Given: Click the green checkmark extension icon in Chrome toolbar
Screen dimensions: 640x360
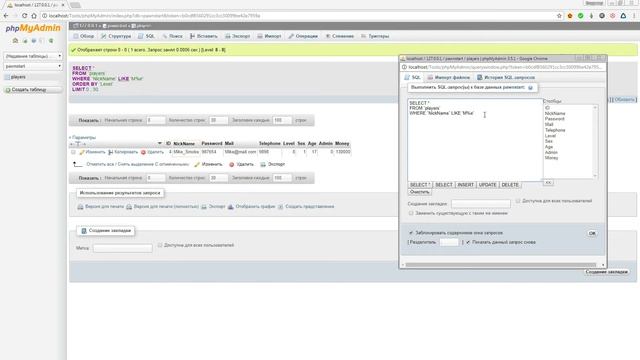Looking at the screenshot, I should 580,16.
